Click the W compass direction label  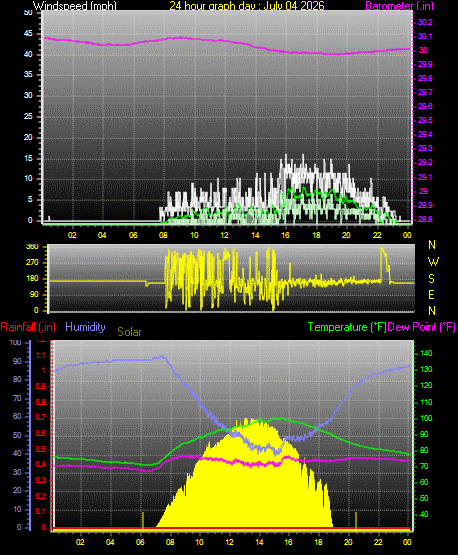pyautogui.click(x=433, y=262)
